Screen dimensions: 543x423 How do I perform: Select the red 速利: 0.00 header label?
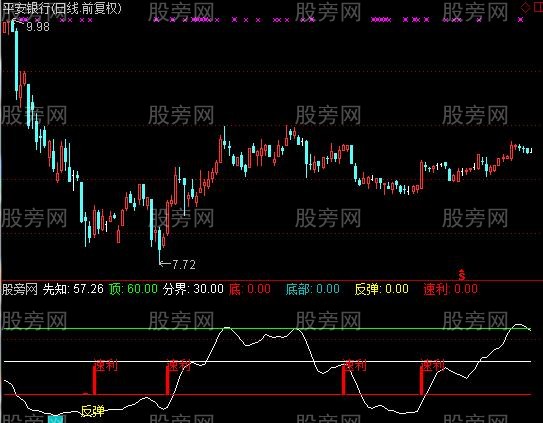(x=451, y=289)
